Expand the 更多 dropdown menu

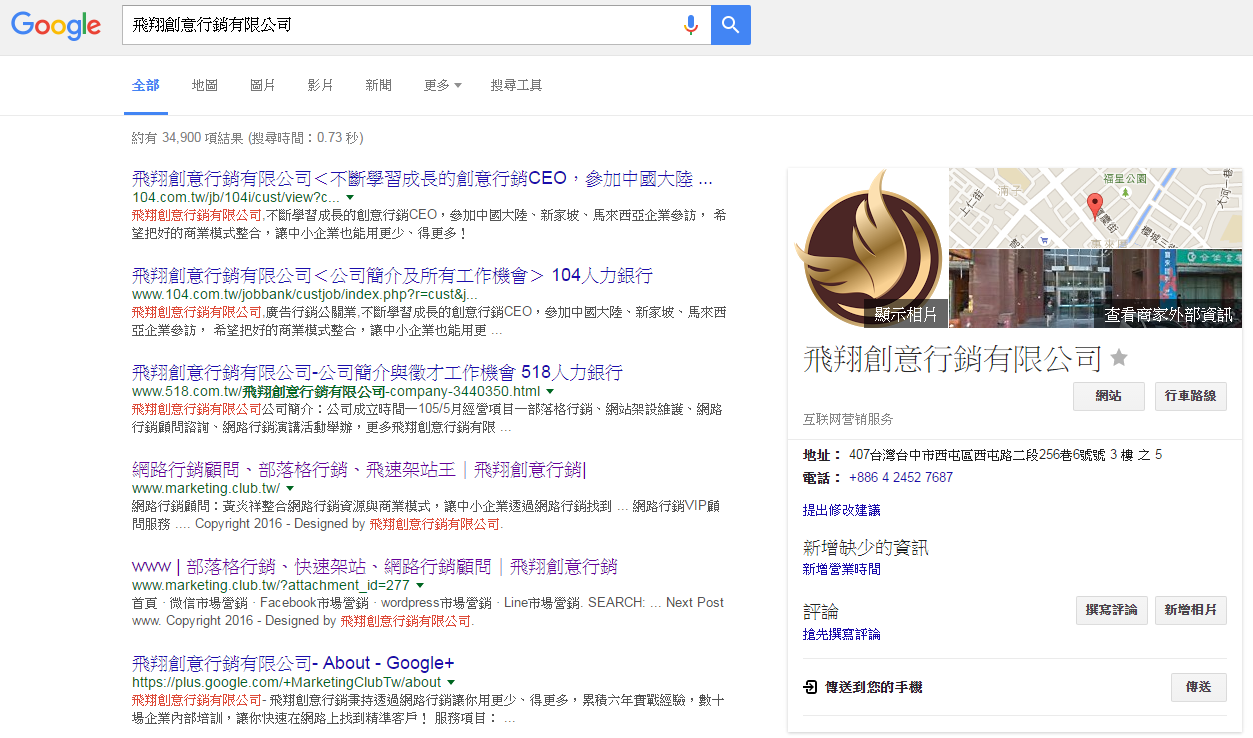(x=443, y=86)
